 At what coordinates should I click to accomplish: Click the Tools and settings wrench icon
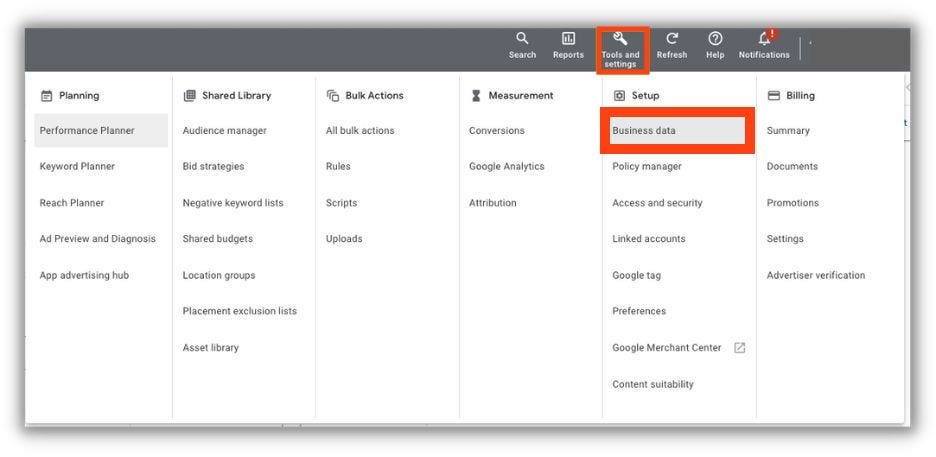tap(620, 39)
